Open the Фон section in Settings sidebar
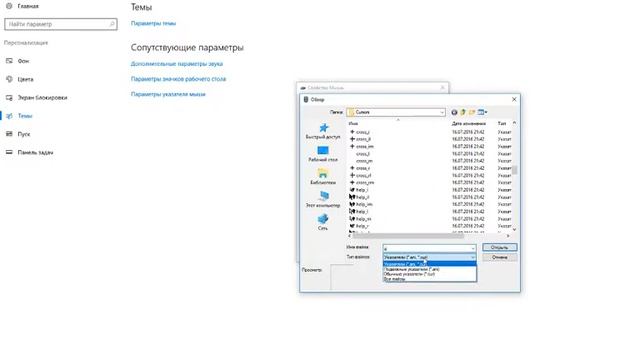 coord(23,61)
